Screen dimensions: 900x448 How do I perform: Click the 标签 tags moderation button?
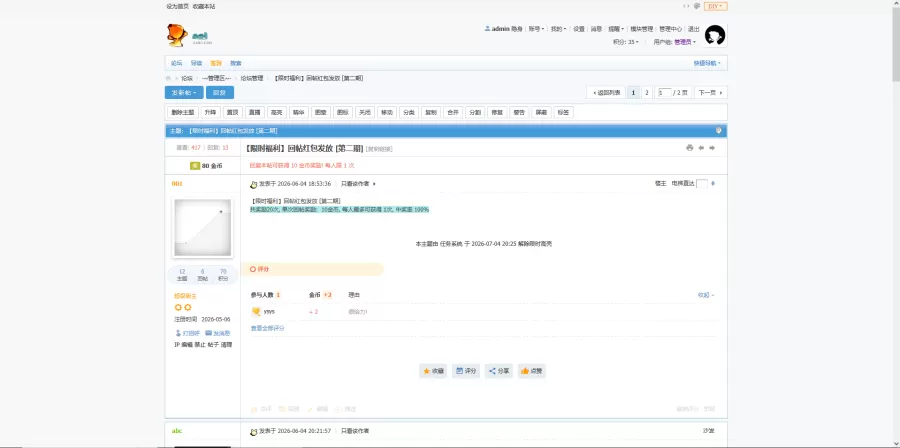coord(563,112)
